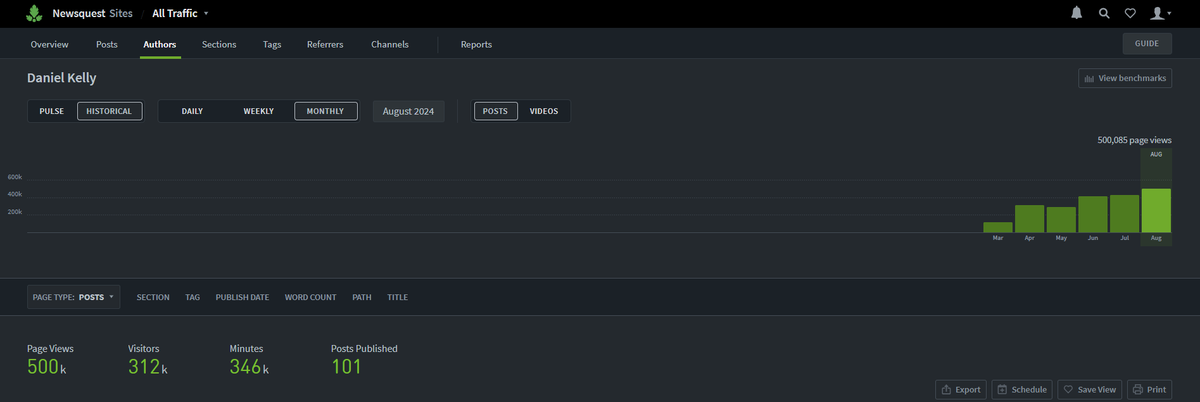
Task: Go to the Overview tab
Action: tap(50, 45)
